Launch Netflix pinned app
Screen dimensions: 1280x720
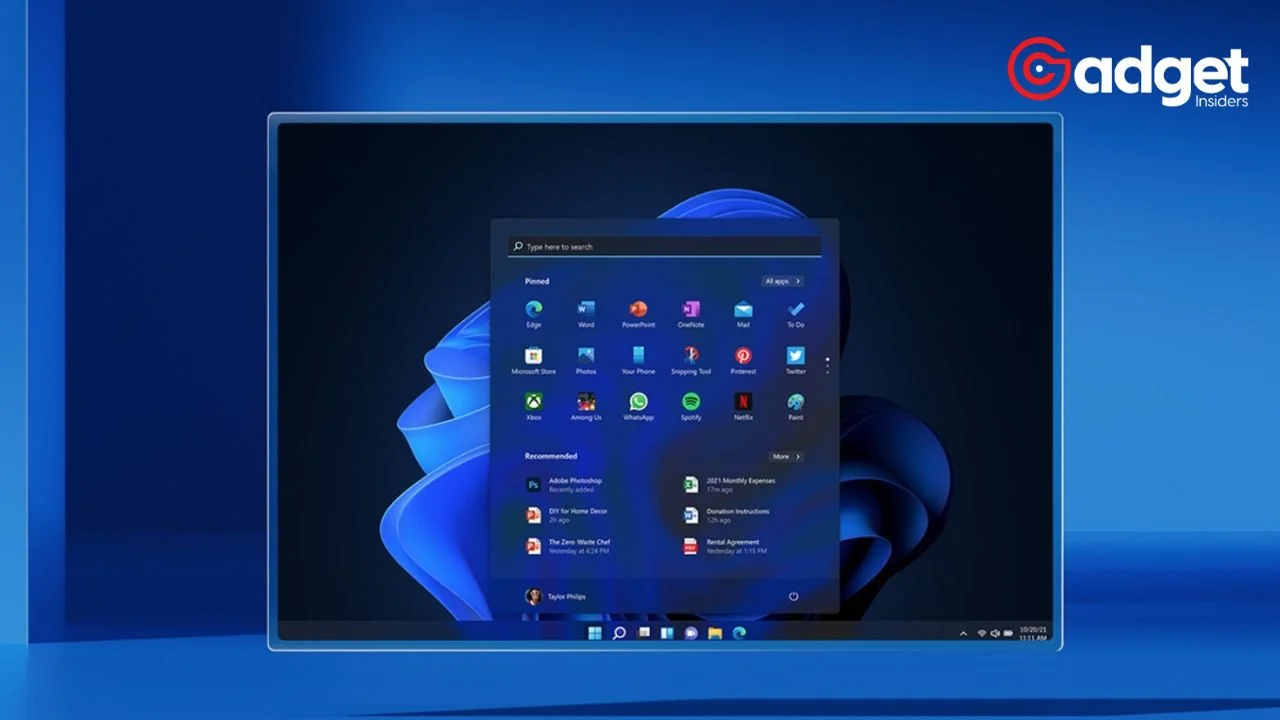[x=743, y=407]
